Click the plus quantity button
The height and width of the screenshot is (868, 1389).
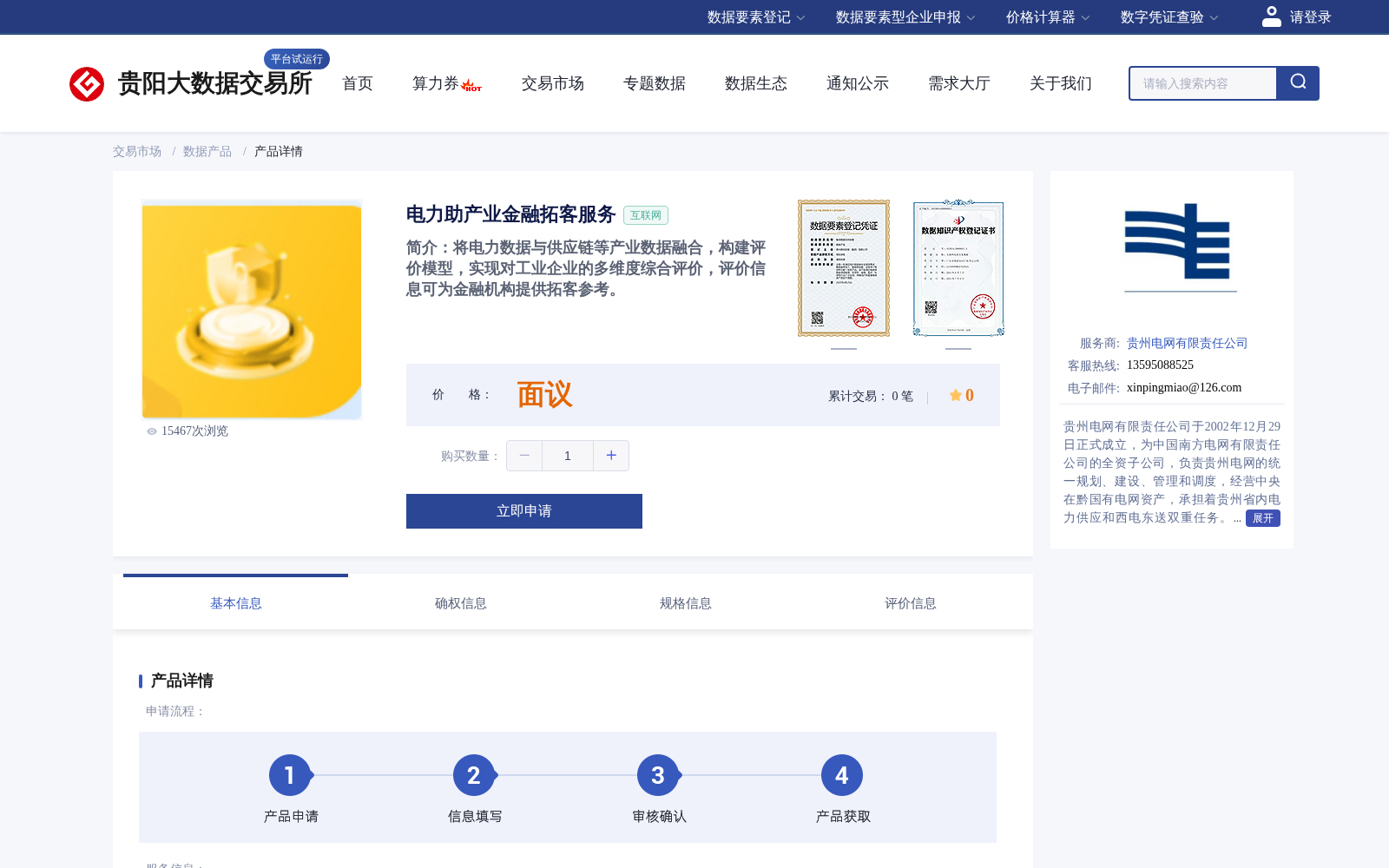click(611, 456)
